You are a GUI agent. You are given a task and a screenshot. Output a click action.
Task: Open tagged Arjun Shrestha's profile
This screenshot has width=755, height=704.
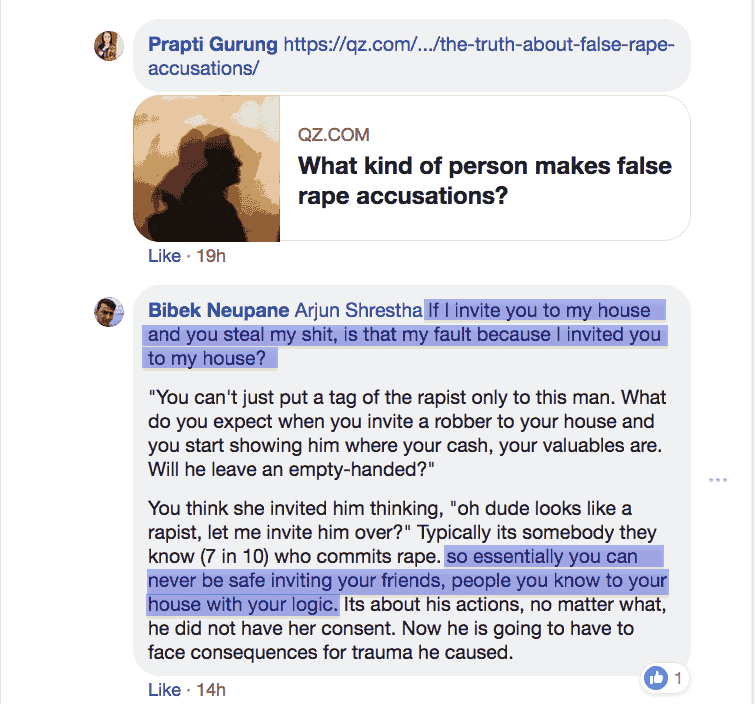[358, 310]
